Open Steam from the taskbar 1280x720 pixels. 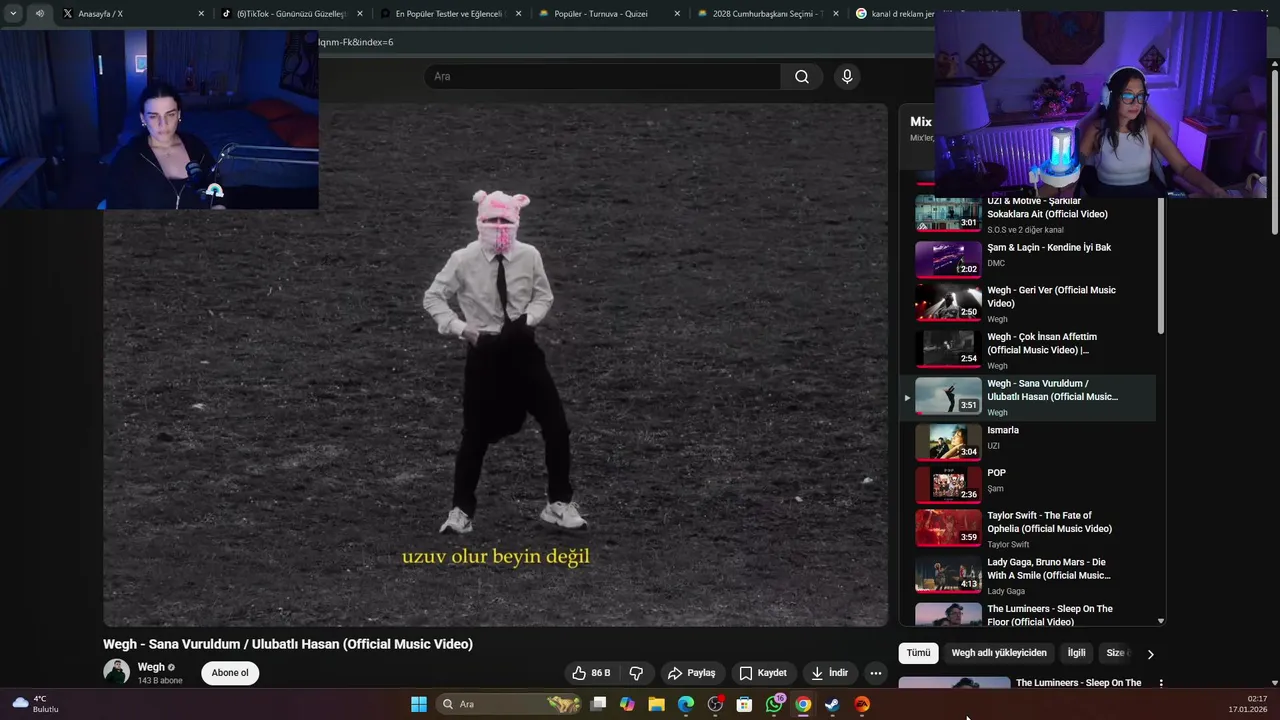pos(832,704)
